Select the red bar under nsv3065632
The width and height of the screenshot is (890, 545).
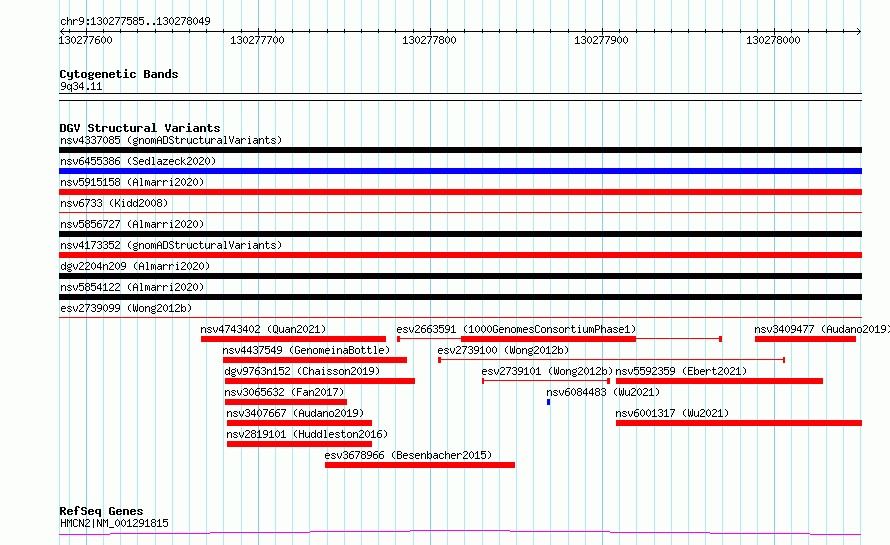[286, 402]
